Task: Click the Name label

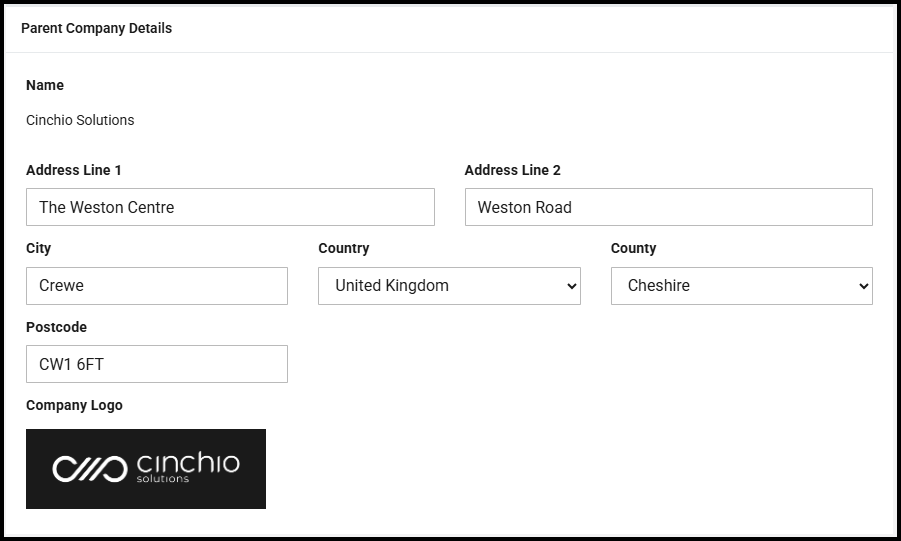Action: [x=45, y=85]
